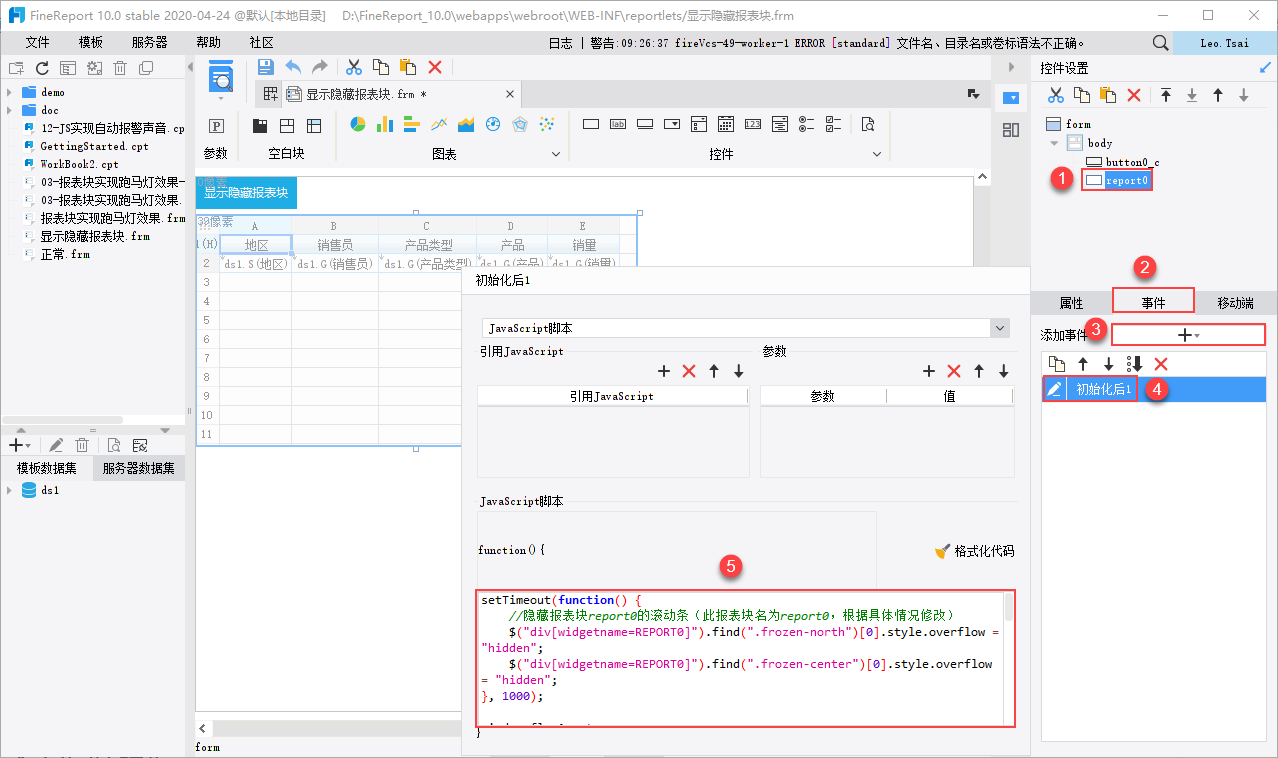Insert a pie chart from the 图表 group
The height and width of the screenshot is (758, 1278).
[x=358, y=125]
